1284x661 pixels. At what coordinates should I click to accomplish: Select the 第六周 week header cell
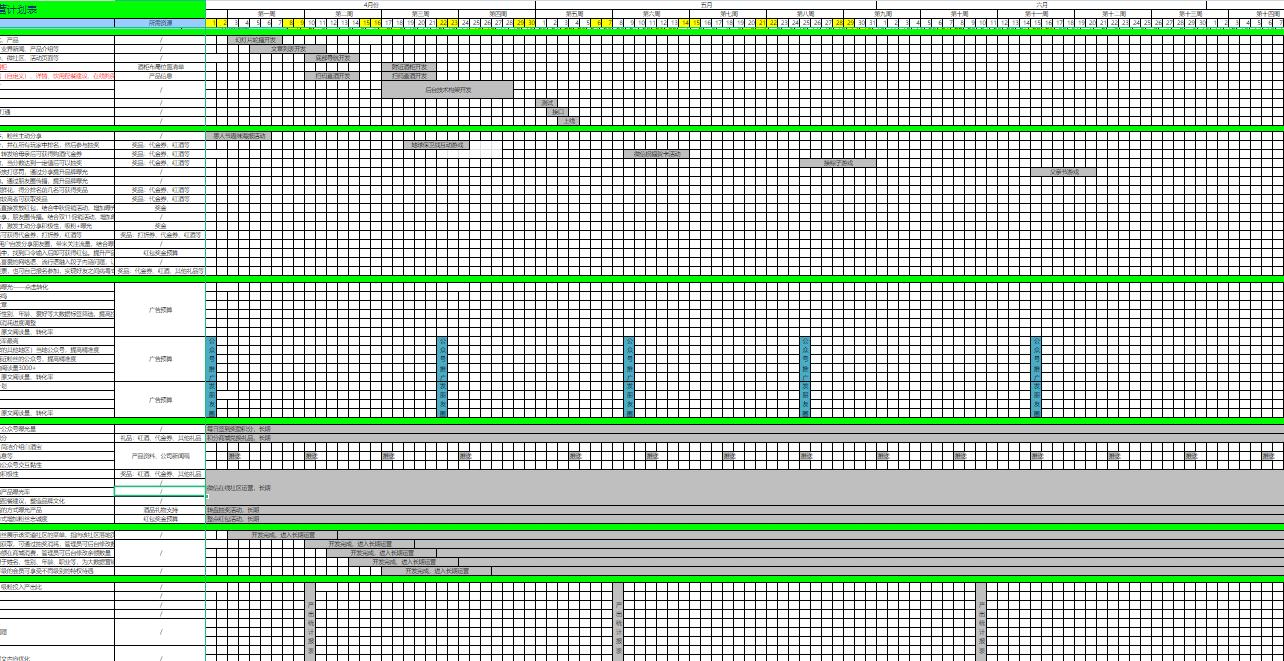pos(651,13)
